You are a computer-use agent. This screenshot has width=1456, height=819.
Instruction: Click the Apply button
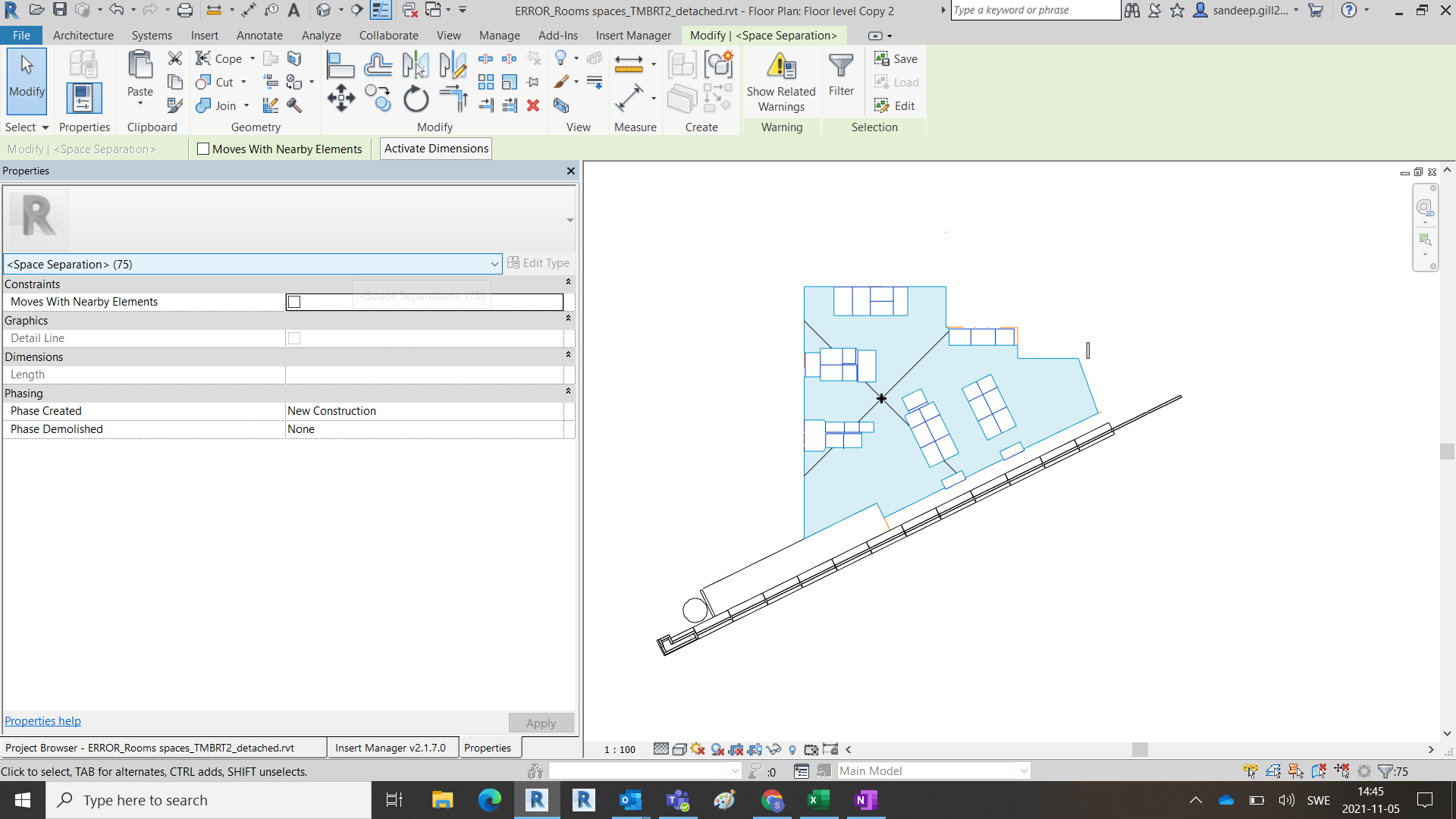pyautogui.click(x=541, y=723)
